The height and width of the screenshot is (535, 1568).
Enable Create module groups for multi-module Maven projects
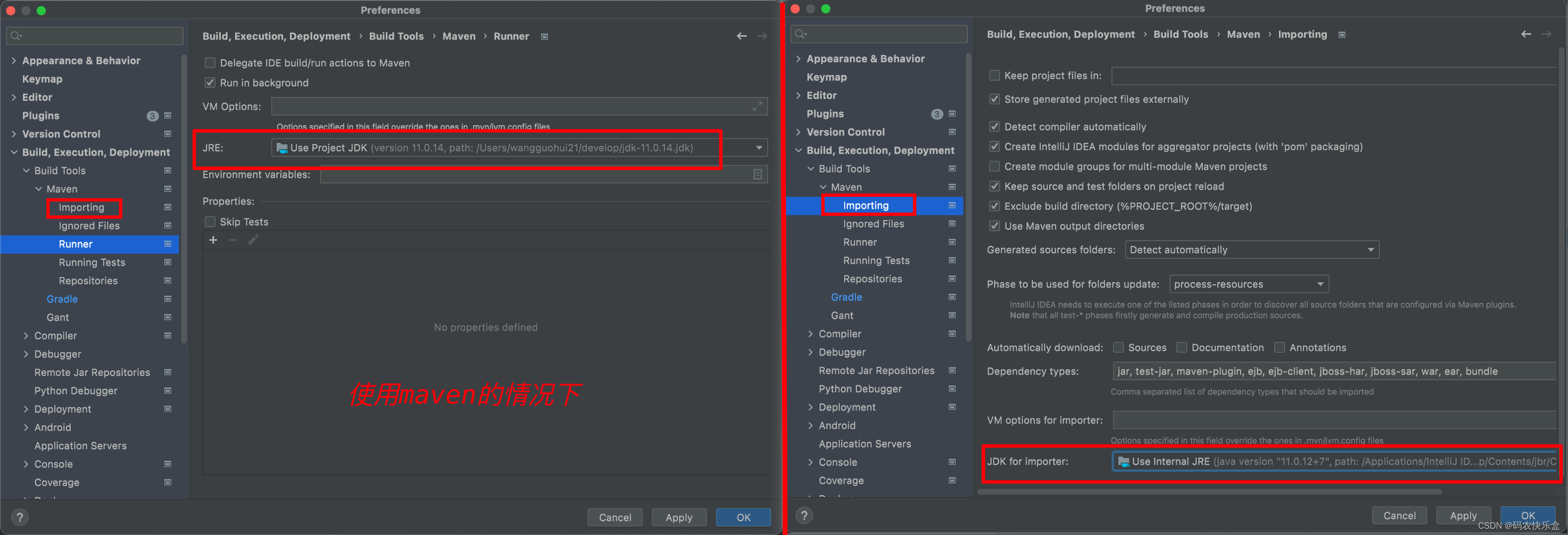pyautogui.click(x=995, y=166)
